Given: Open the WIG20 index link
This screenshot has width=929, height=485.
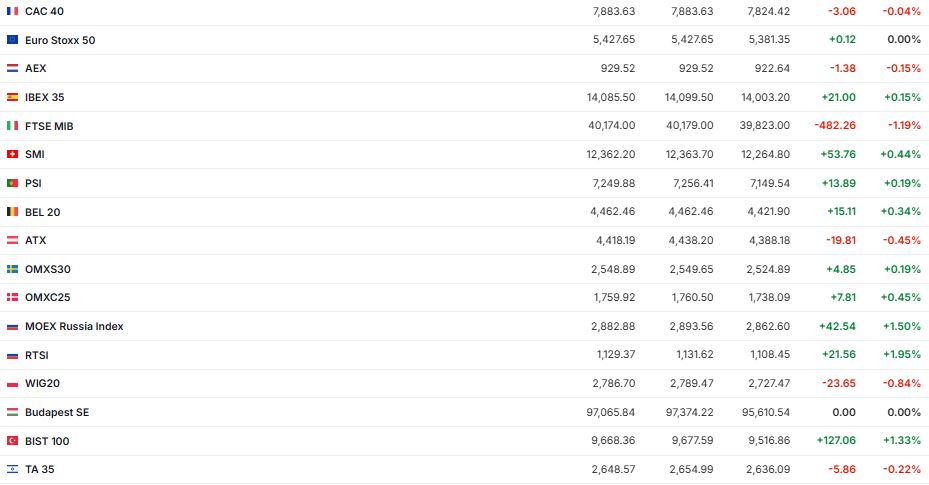Looking at the screenshot, I should [42, 383].
